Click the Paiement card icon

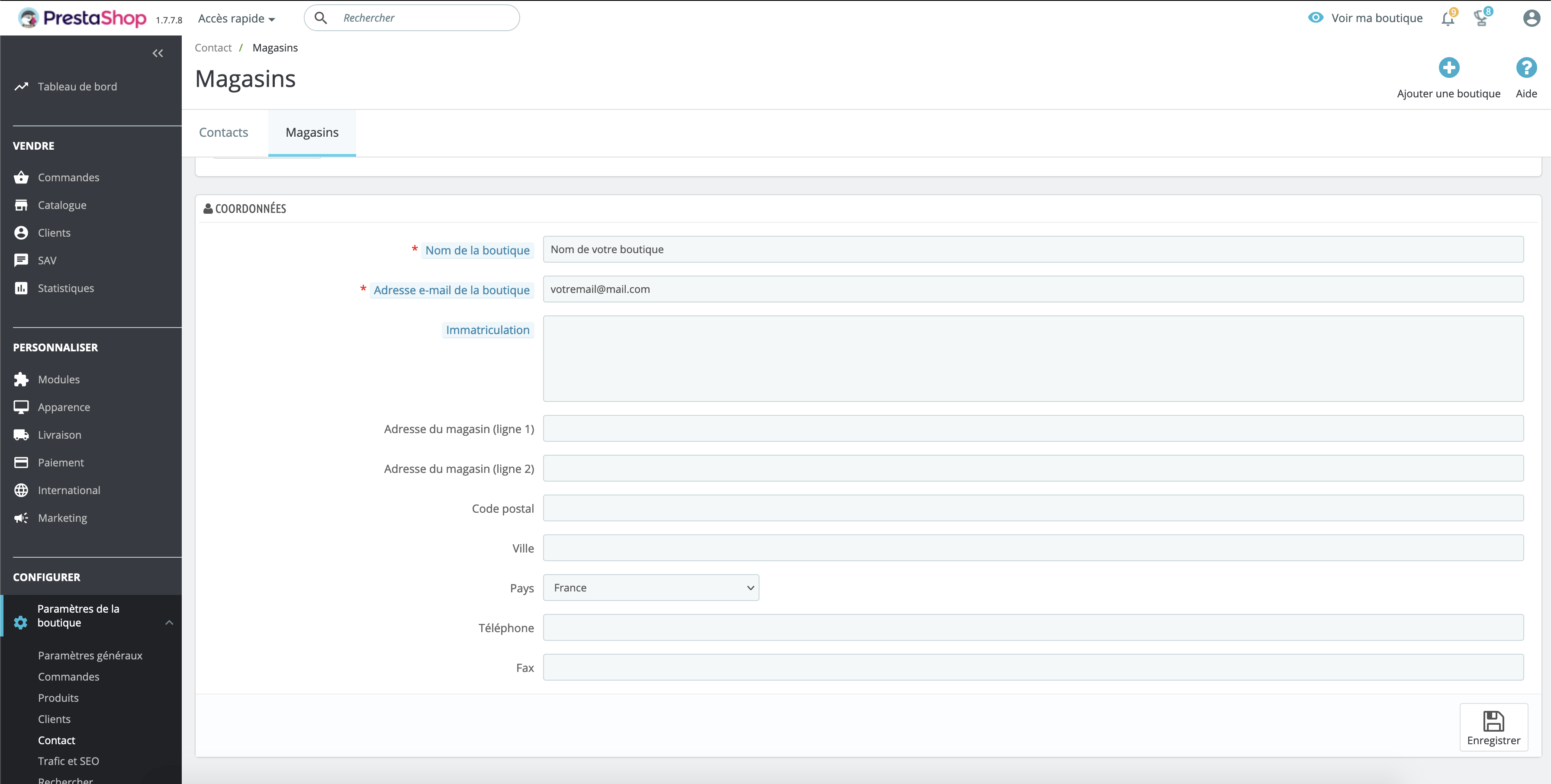tap(21, 463)
